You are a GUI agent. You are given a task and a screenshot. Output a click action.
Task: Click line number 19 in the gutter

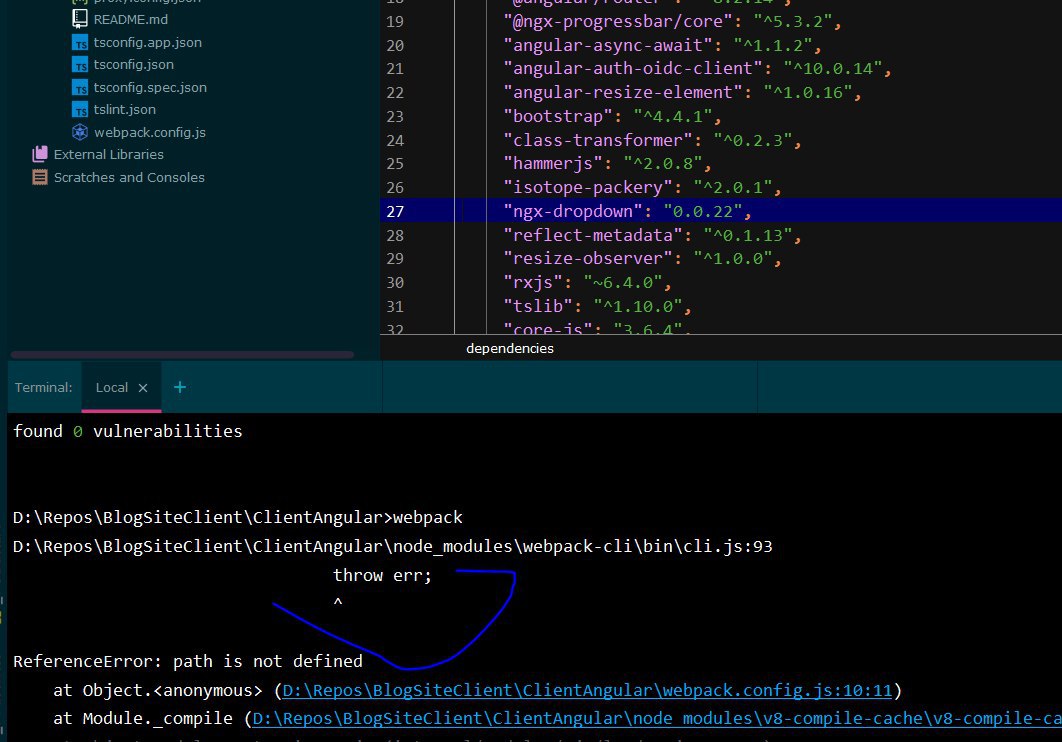[395, 22]
